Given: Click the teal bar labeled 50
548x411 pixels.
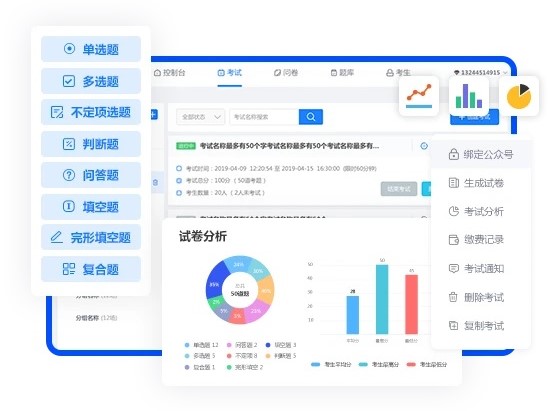Looking at the screenshot, I should [x=382, y=299].
